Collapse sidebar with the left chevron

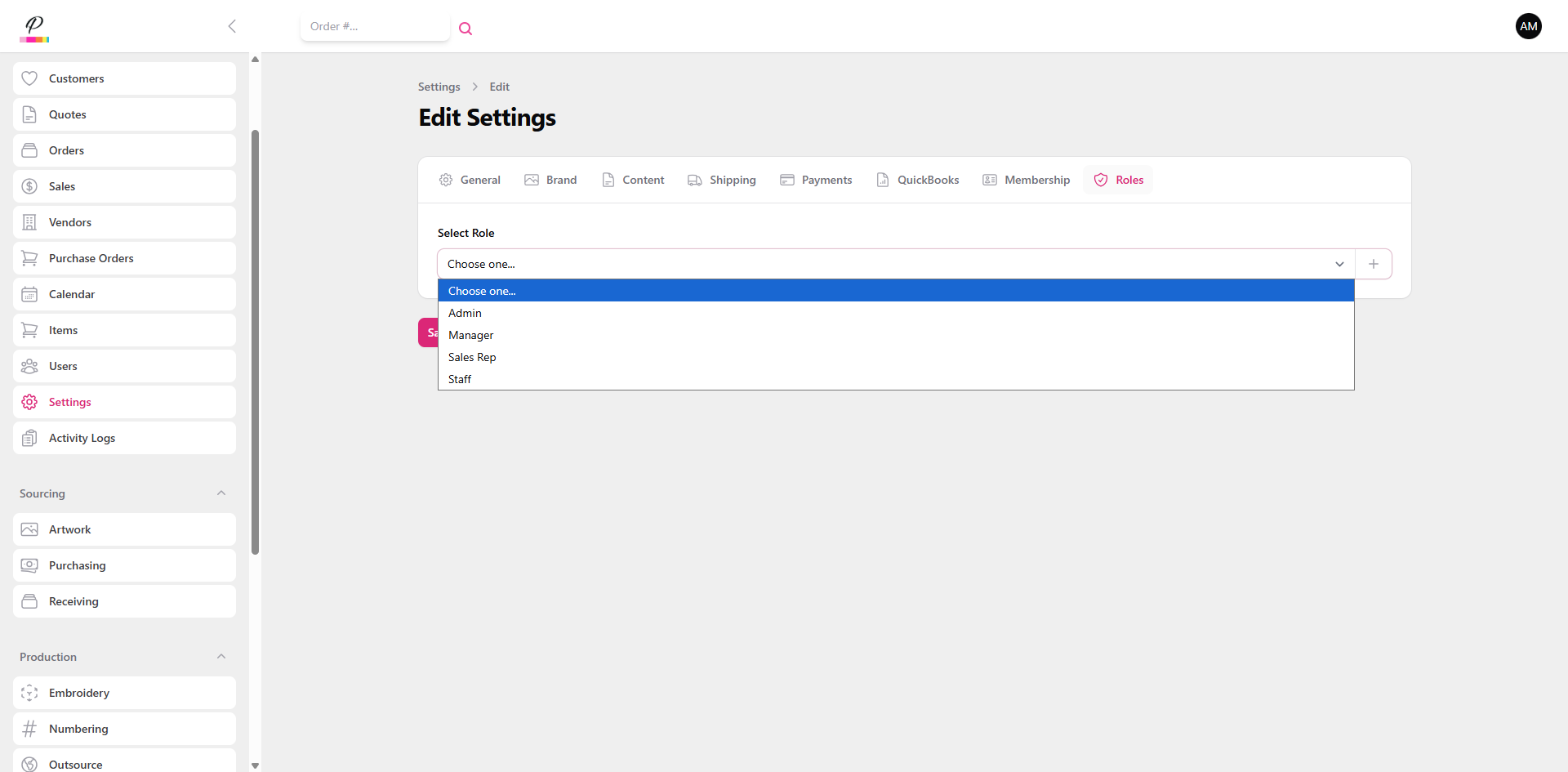tap(232, 26)
